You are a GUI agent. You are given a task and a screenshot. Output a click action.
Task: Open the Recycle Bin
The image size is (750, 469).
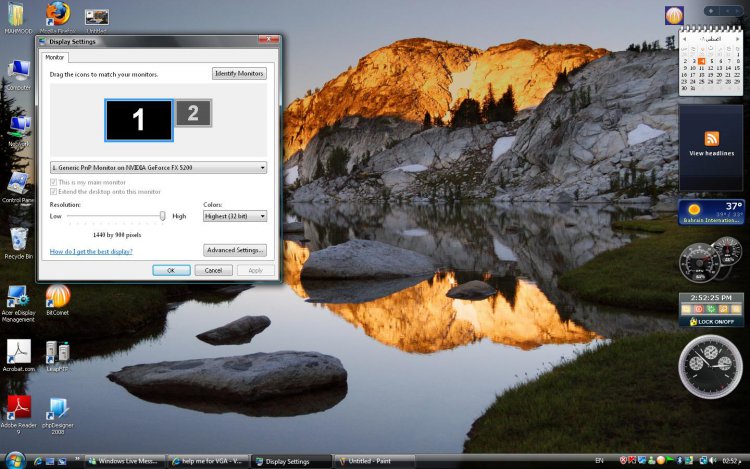(19, 244)
